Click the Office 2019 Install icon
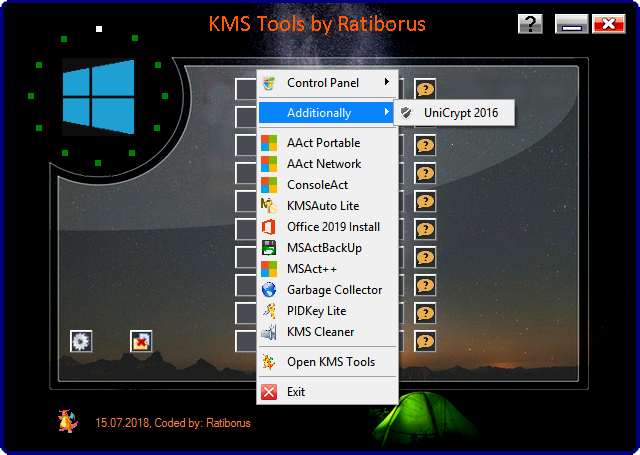 coord(268,227)
